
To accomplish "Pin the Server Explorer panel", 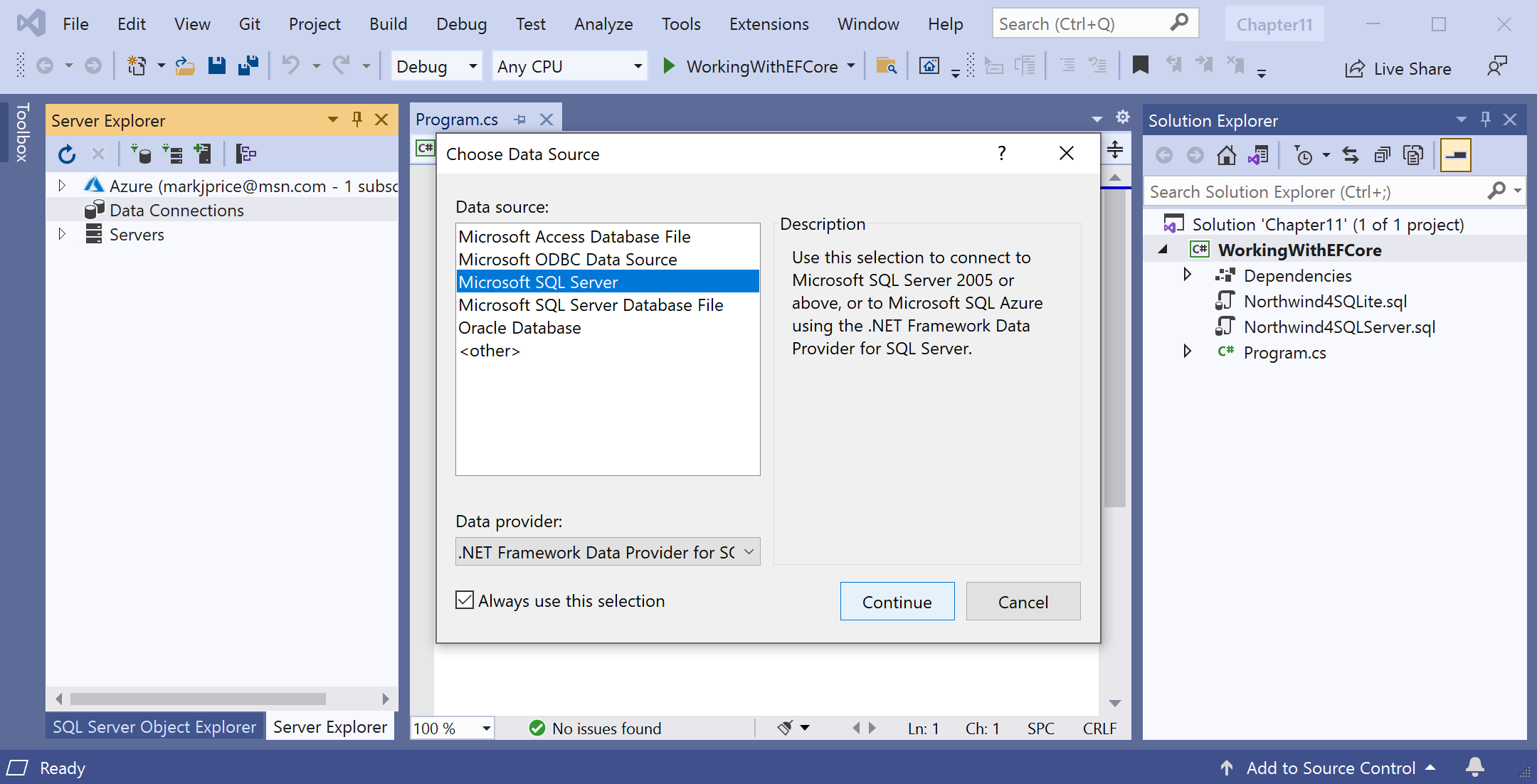I will coord(356,120).
